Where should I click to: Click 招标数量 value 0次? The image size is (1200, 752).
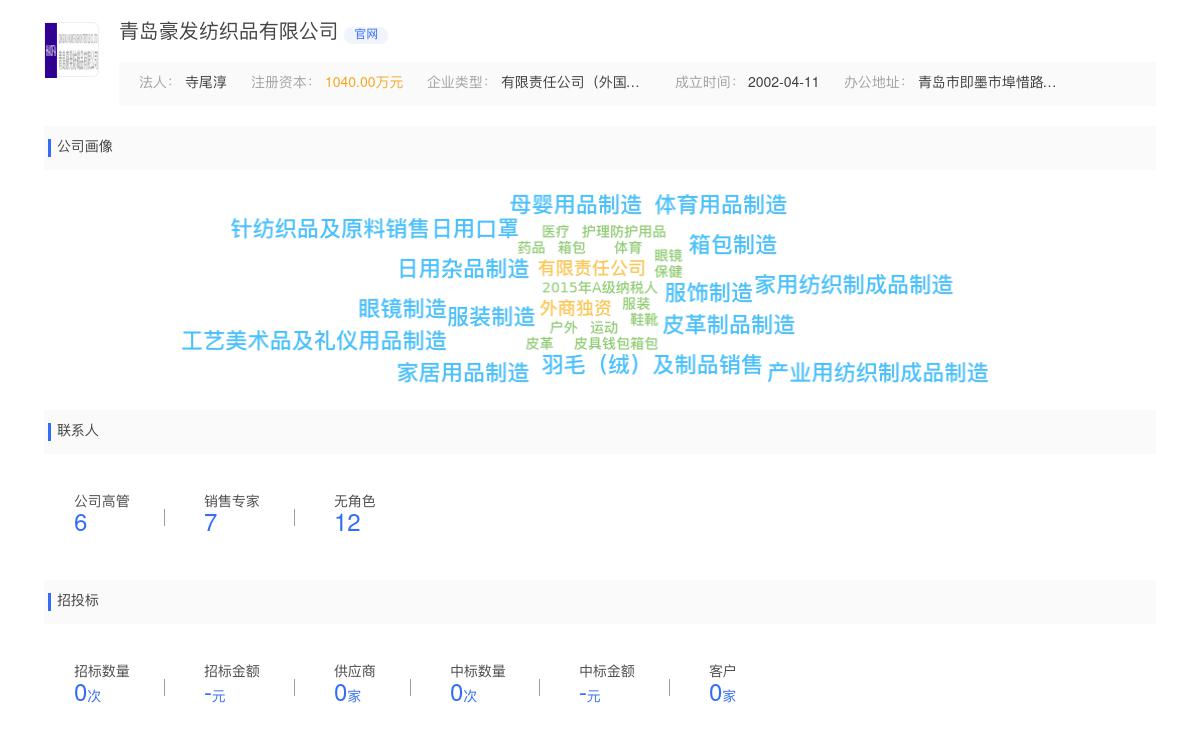(x=88, y=694)
